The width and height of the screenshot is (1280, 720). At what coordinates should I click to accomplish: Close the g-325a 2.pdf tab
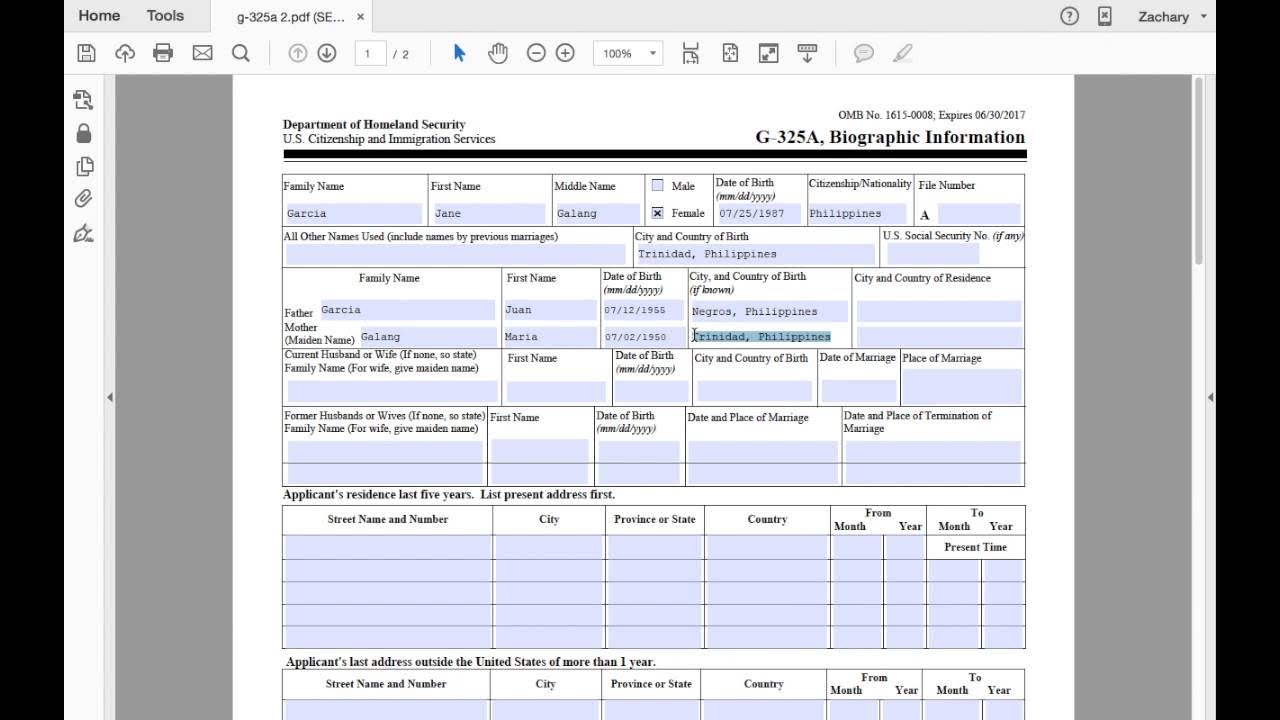(360, 17)
